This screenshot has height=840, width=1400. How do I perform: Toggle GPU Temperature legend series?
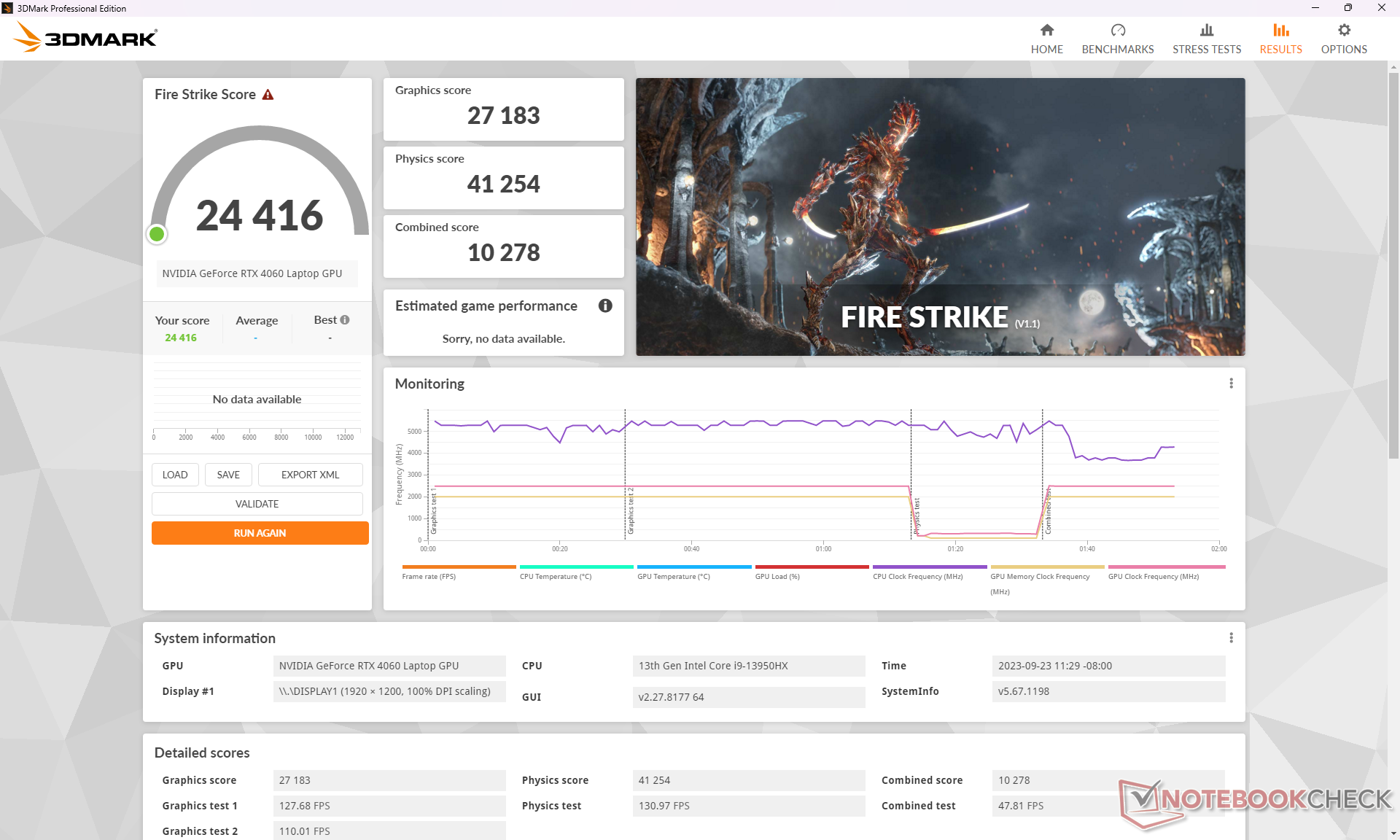click(x=673, y=576)
